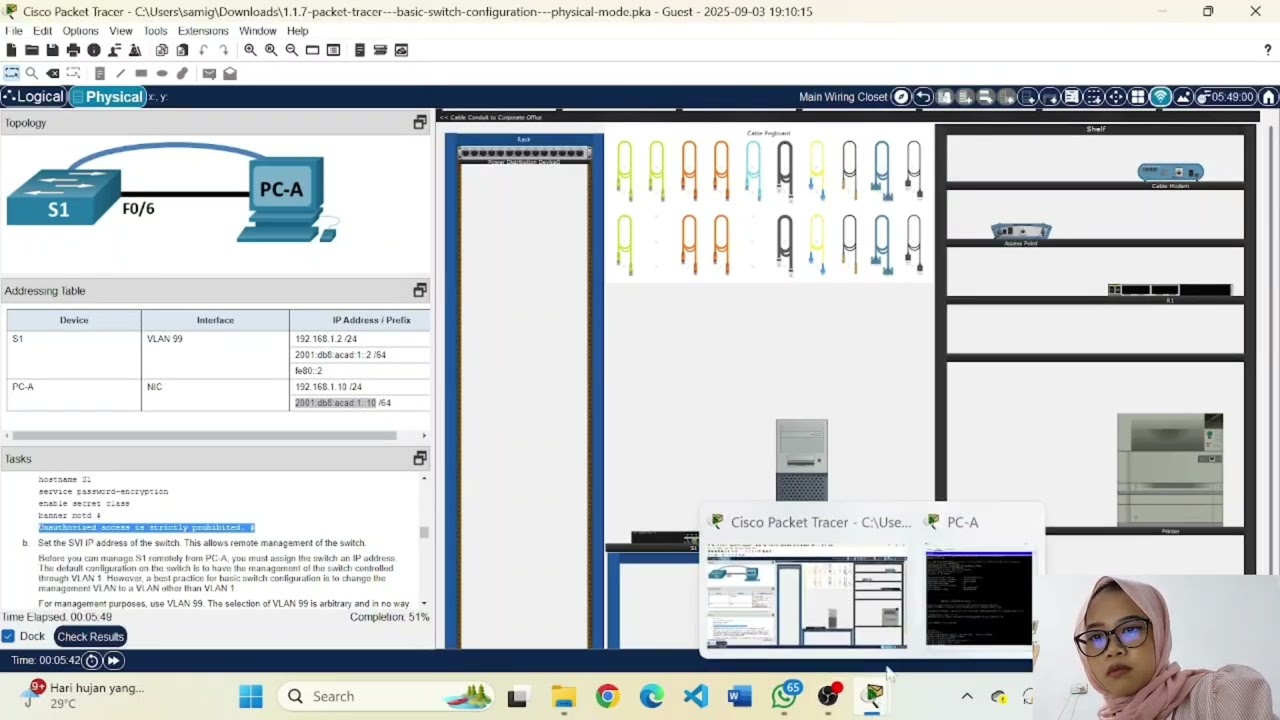
Task: Click the Set Background image icon
Action: (1183, 97)
